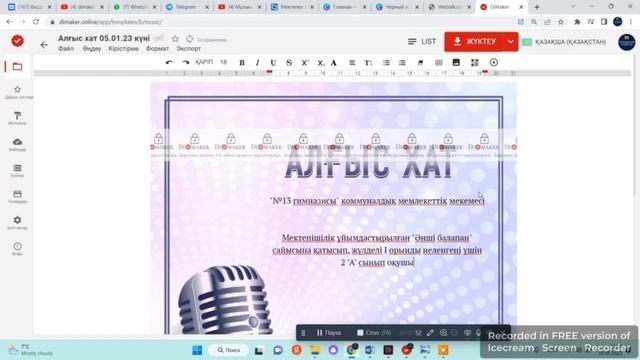Image resolution: width=640 pixels, height=360 pixels.
Task: Apply superscript formatting
Action: pos(305,63)
